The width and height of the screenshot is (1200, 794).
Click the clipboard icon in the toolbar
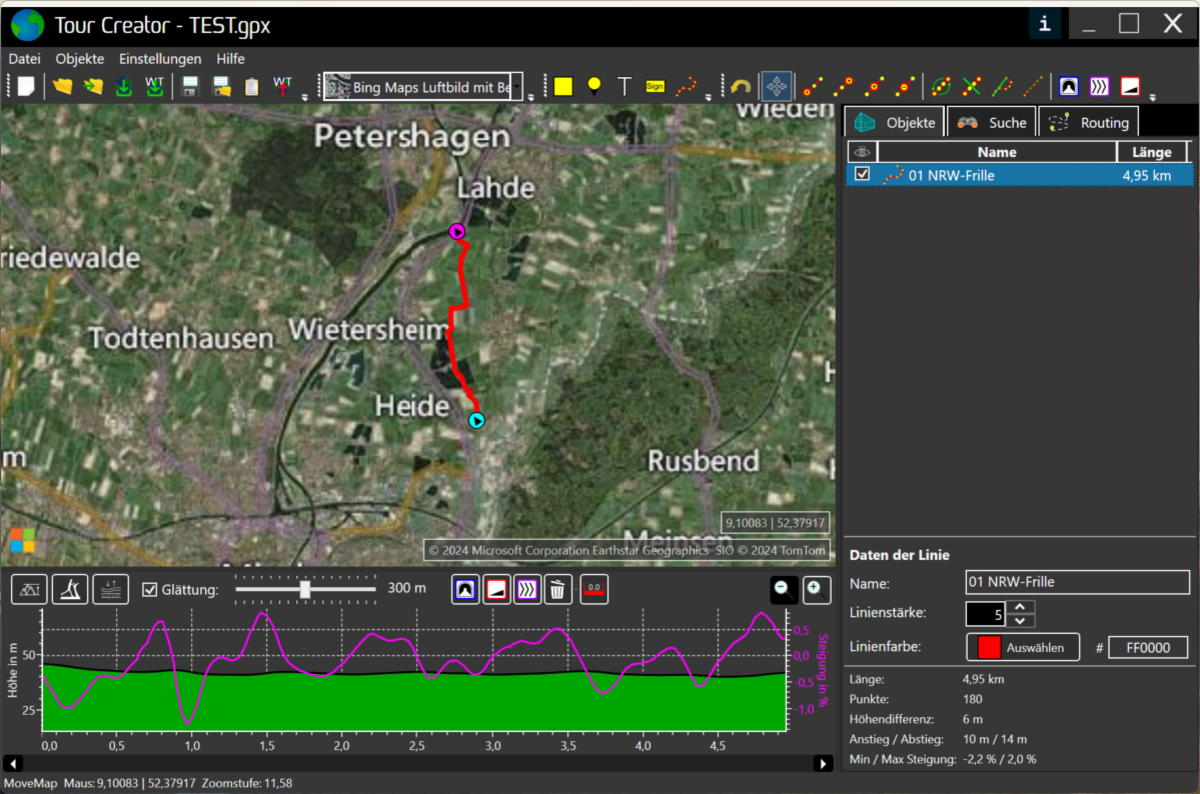[251, 86]
